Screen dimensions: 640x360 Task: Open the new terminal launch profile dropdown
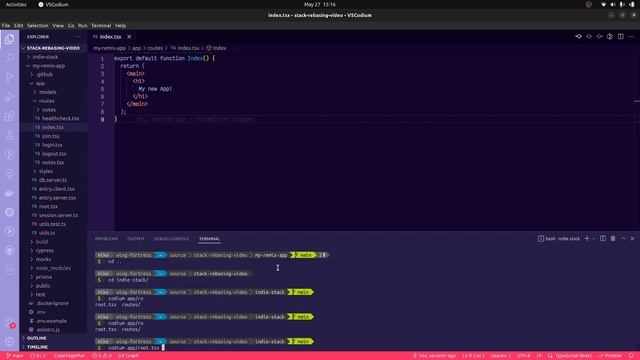click(593, 238)
